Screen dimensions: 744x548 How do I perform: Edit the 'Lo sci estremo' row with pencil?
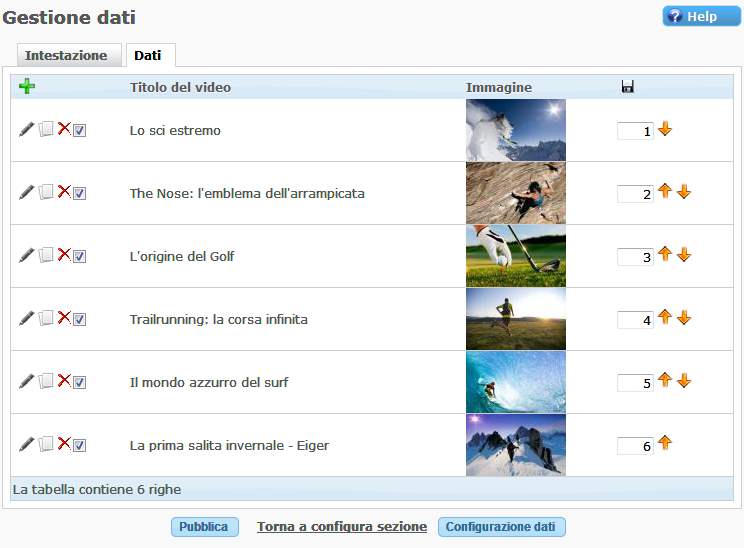pos(27,130)
